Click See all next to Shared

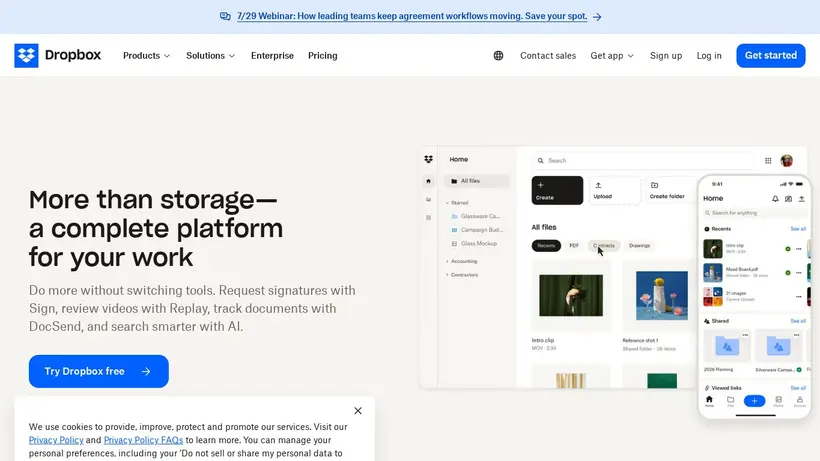798,321
